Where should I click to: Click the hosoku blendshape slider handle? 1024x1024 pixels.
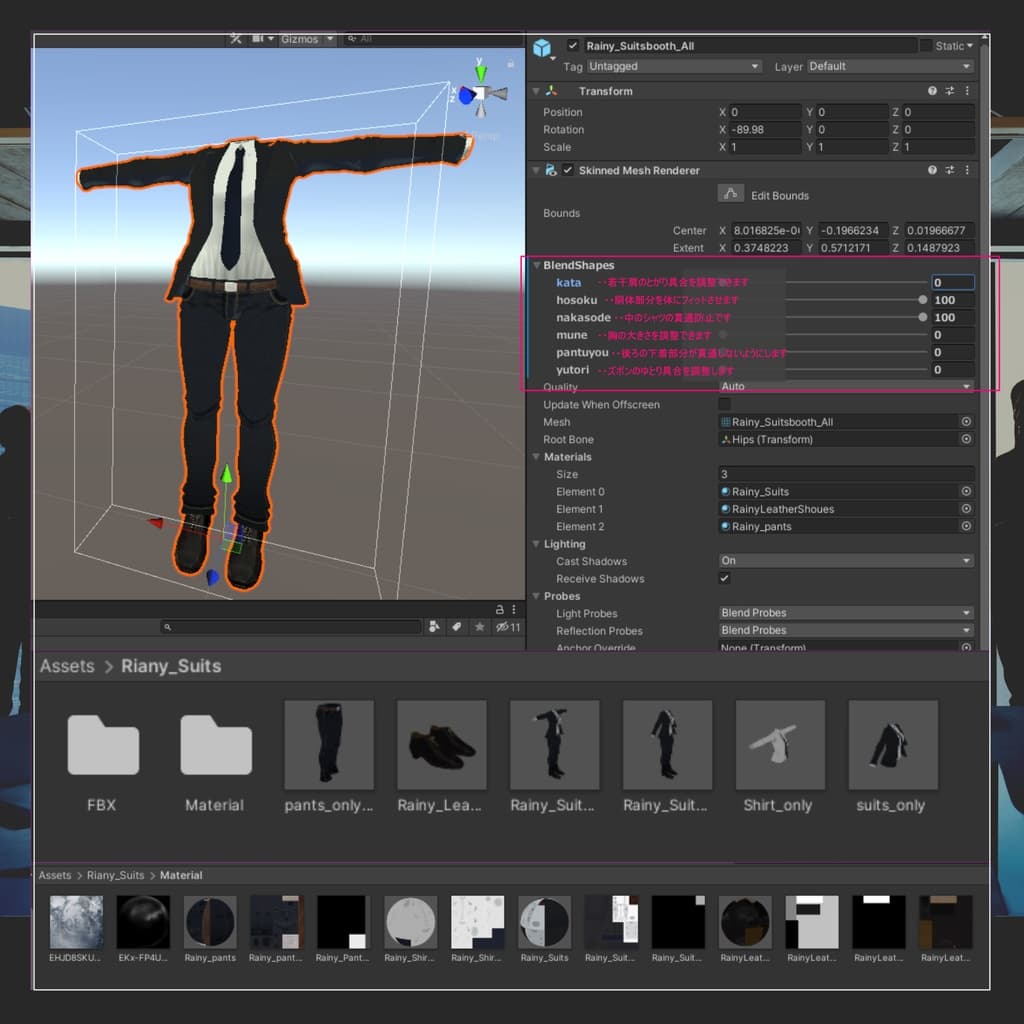[922, 300]
